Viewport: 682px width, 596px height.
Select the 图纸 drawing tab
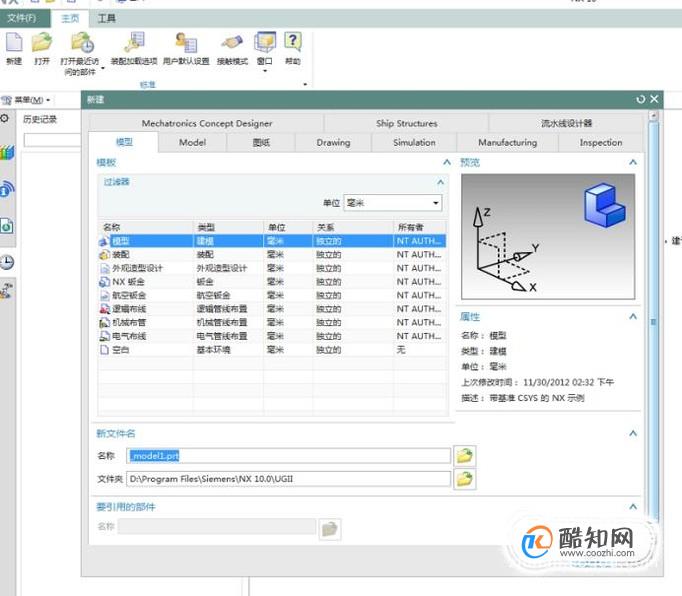tap(261, 143)
